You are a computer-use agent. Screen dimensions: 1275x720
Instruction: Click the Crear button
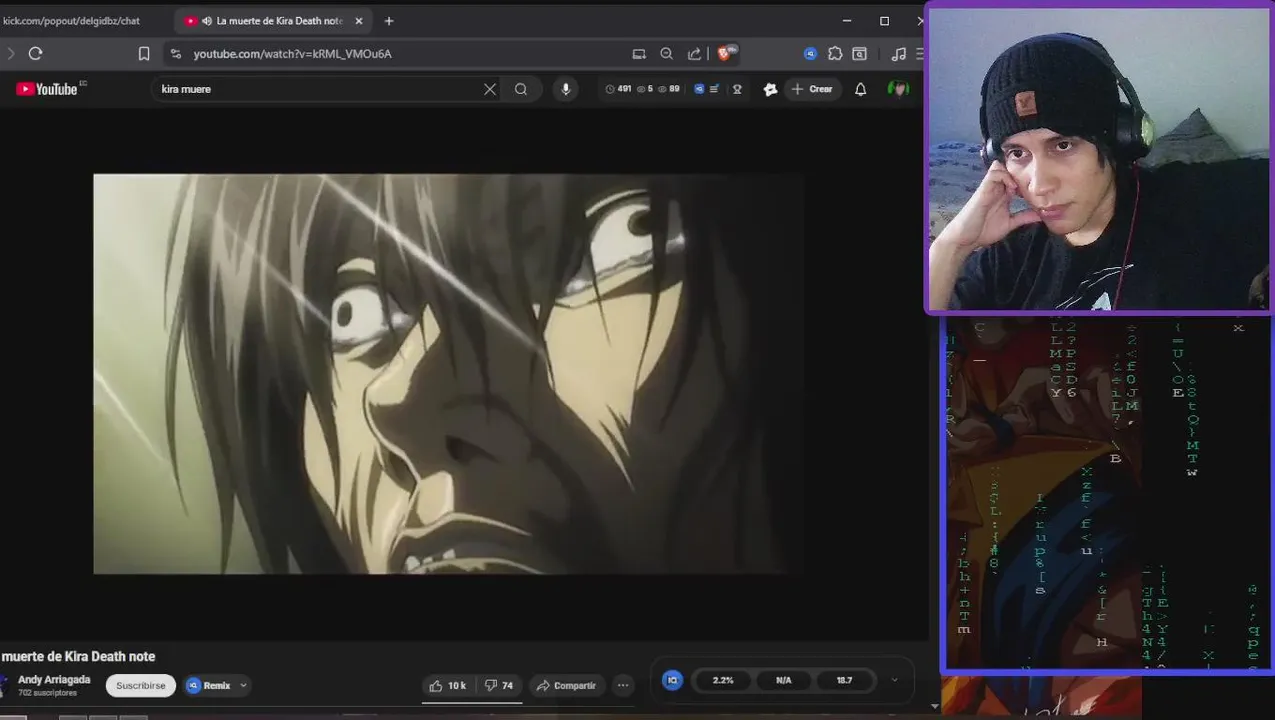coord(813,89)
